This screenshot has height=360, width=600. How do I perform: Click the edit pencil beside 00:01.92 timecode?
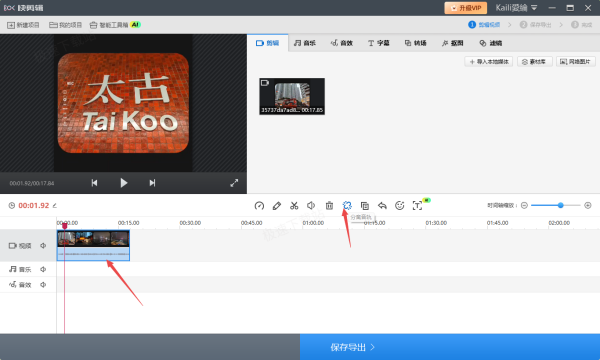tap(55, 205)
